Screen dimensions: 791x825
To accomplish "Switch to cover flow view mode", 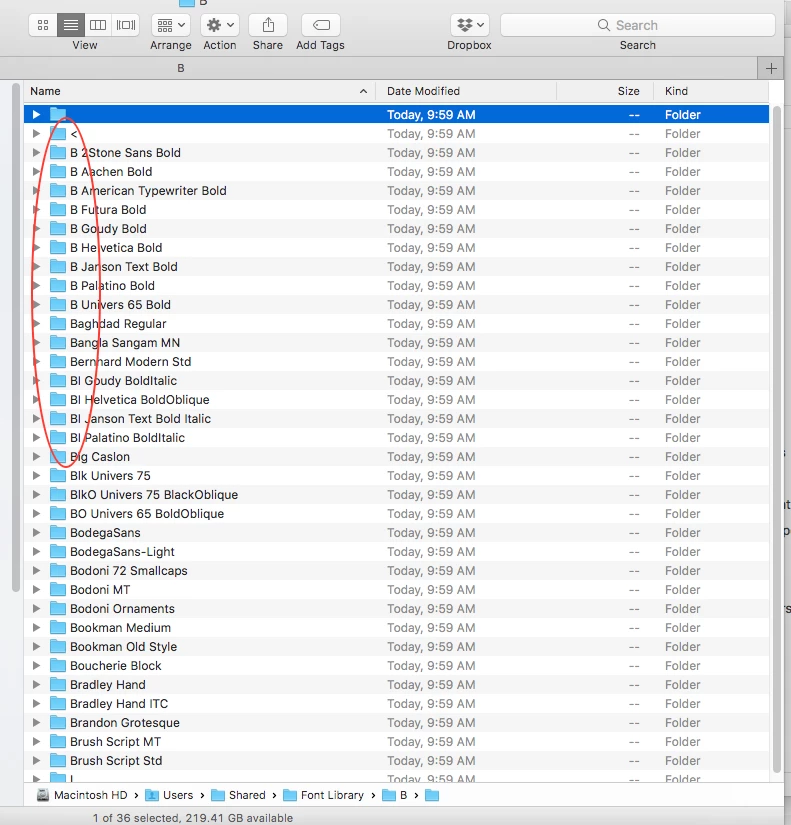I will coord(125,25).
